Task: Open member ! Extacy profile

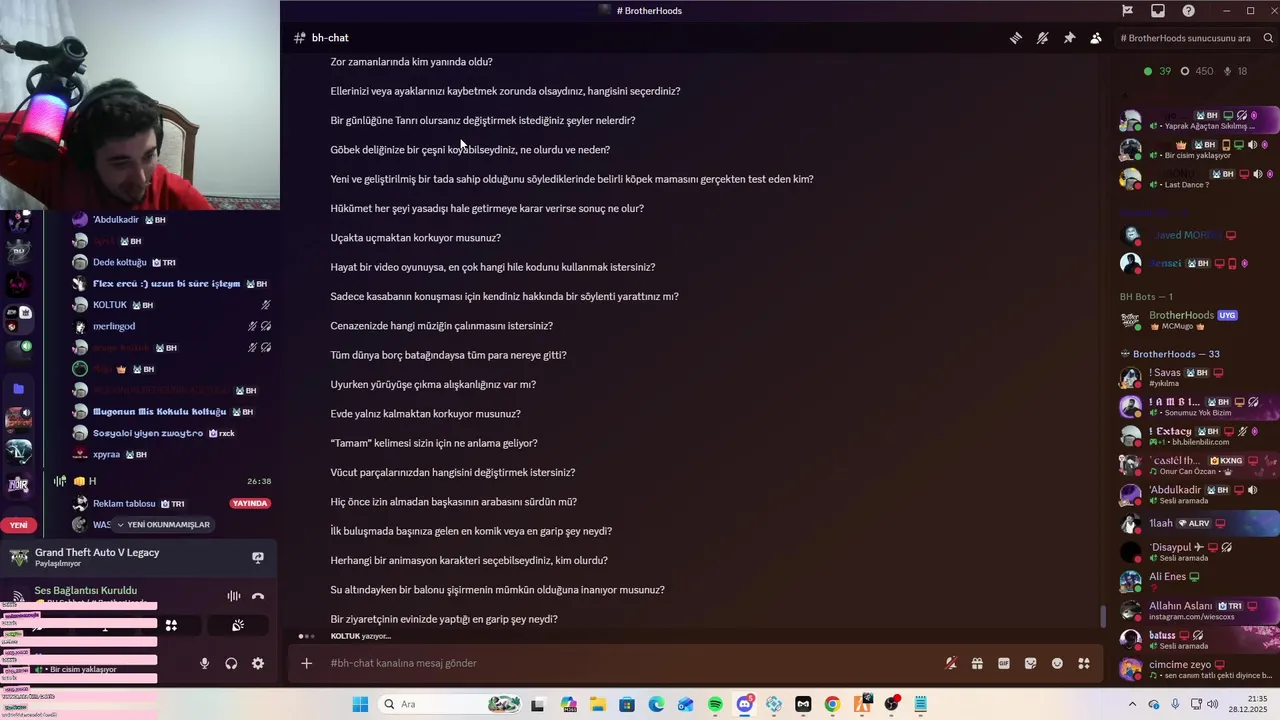Action: 1197,436
